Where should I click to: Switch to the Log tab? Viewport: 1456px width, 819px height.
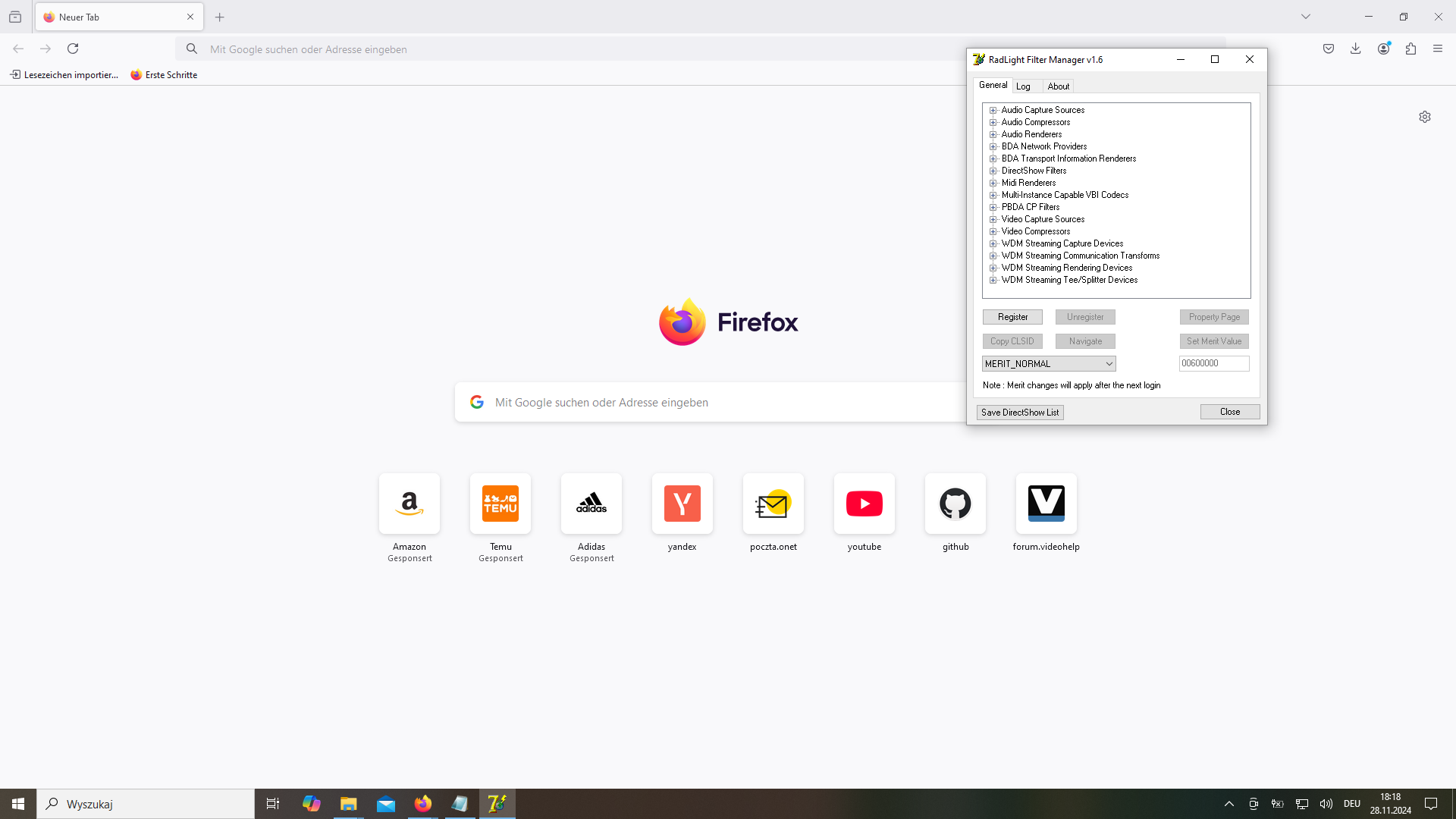1023,86
